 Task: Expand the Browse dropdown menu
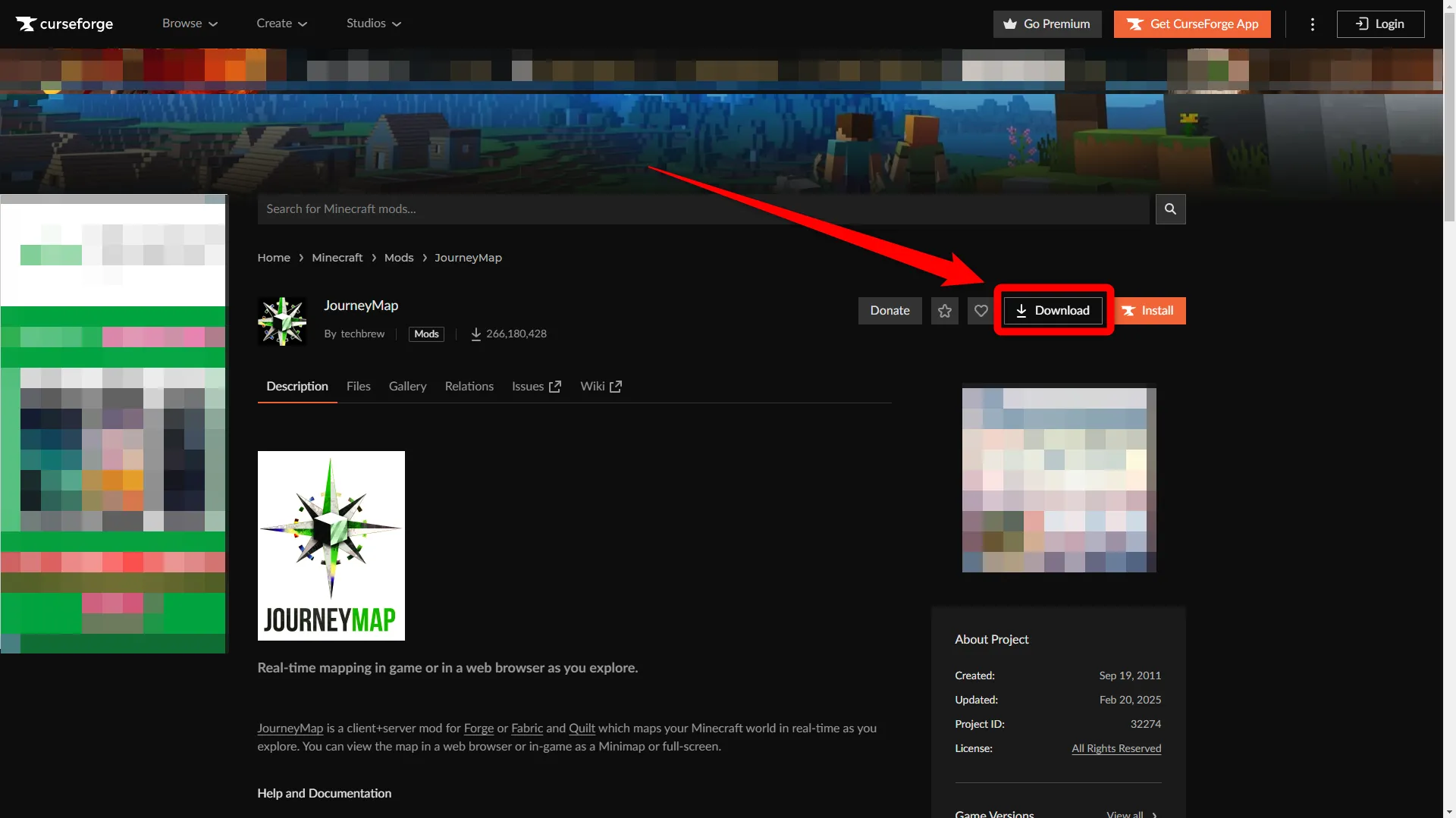point(190,24)
